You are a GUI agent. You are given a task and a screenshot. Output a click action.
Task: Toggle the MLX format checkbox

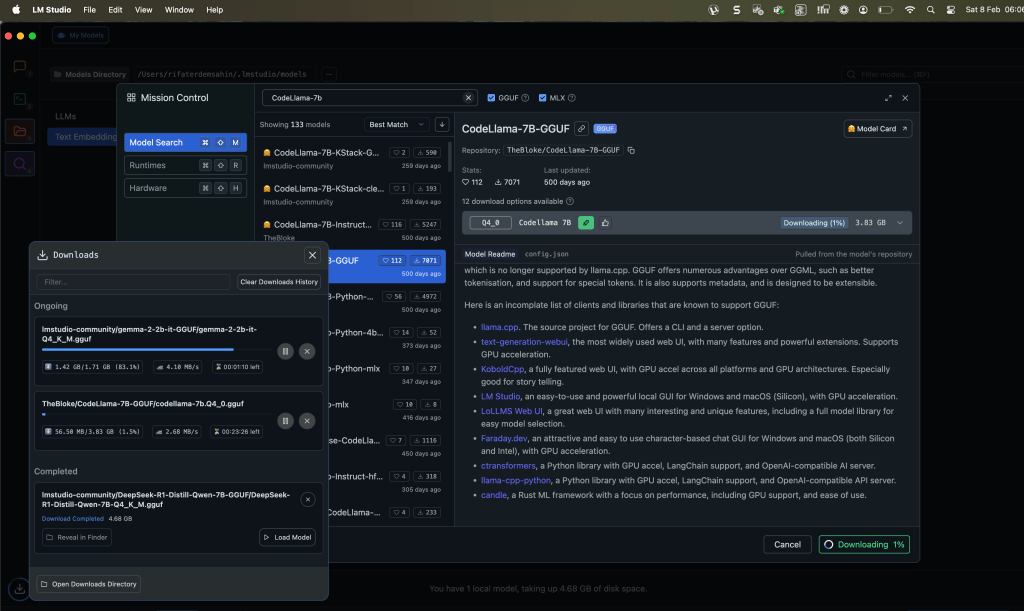click(x=542, y=98)
